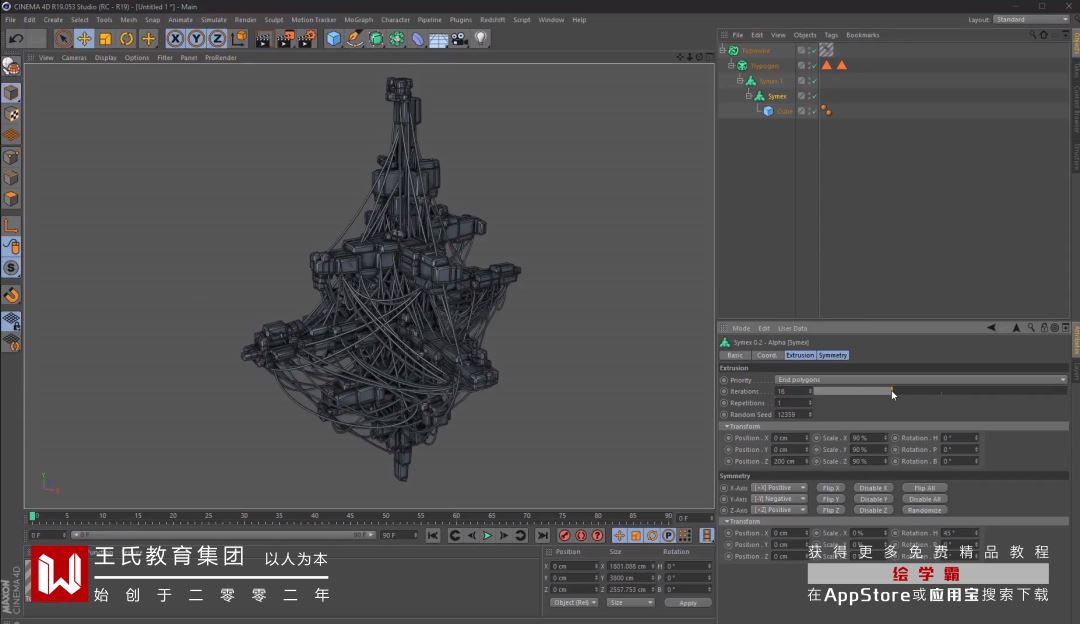
Task: Select the Move tool in top toolbar
Action: [84, 39]
